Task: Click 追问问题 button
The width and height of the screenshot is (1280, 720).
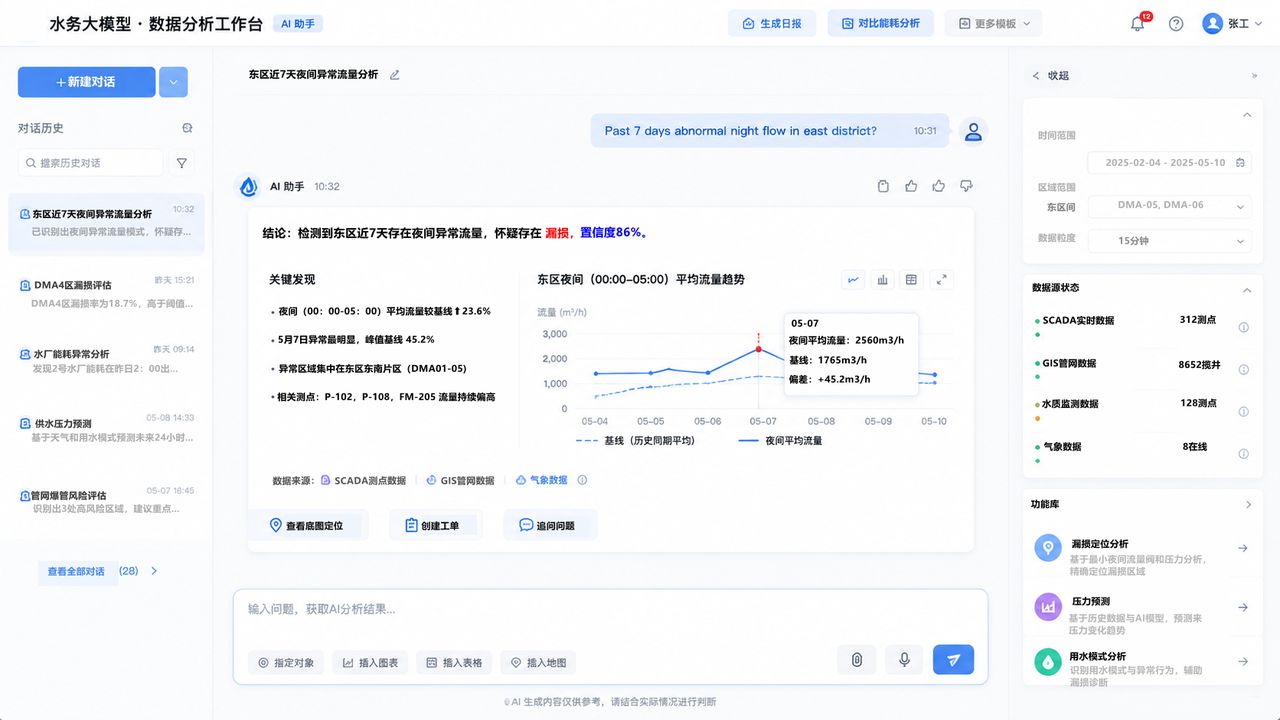Action: click(550, 525)
